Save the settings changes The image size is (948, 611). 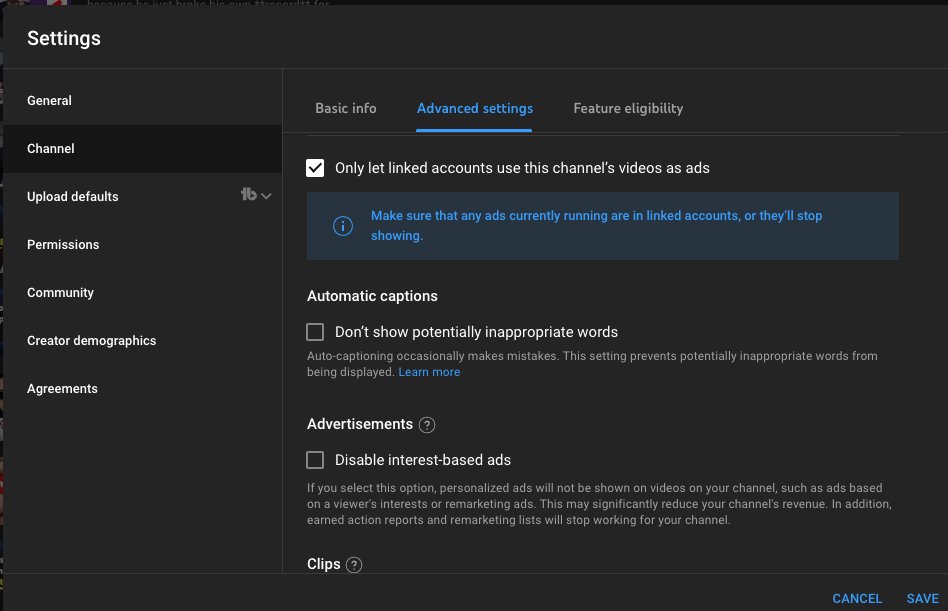(922, 598)
